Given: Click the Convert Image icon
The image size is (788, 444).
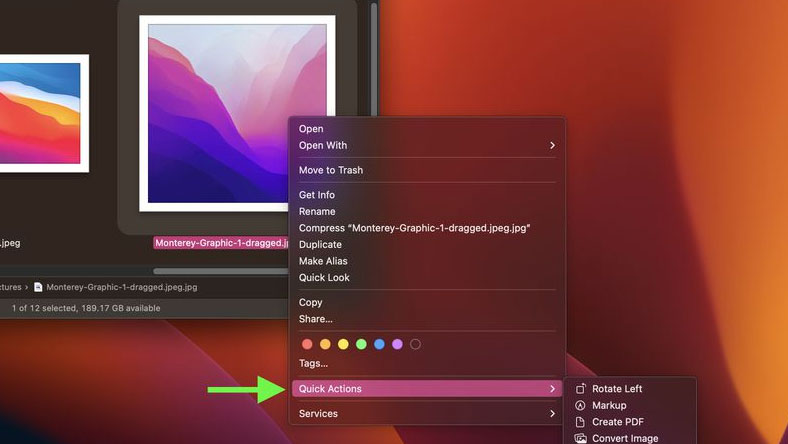Looking at the screenshot, I should (580, 438).
